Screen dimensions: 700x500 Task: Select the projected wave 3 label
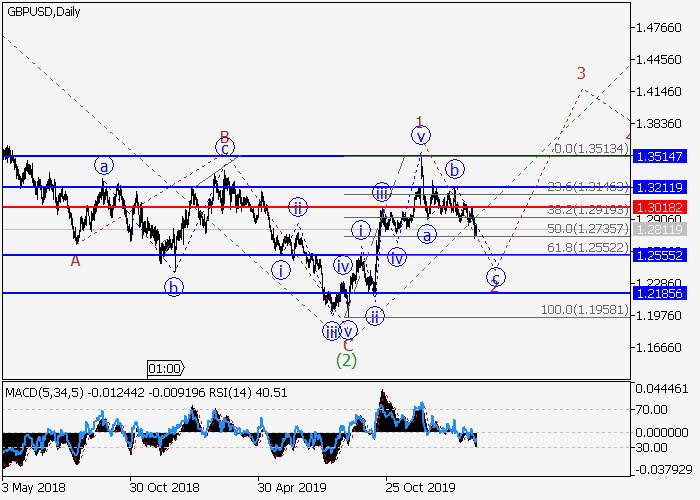(580, 73)
